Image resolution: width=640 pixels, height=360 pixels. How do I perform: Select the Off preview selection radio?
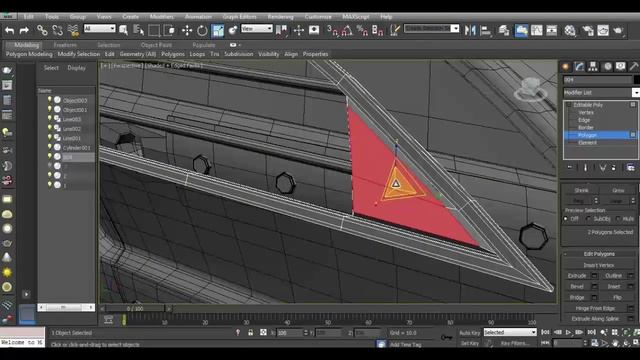coord(566,219)
